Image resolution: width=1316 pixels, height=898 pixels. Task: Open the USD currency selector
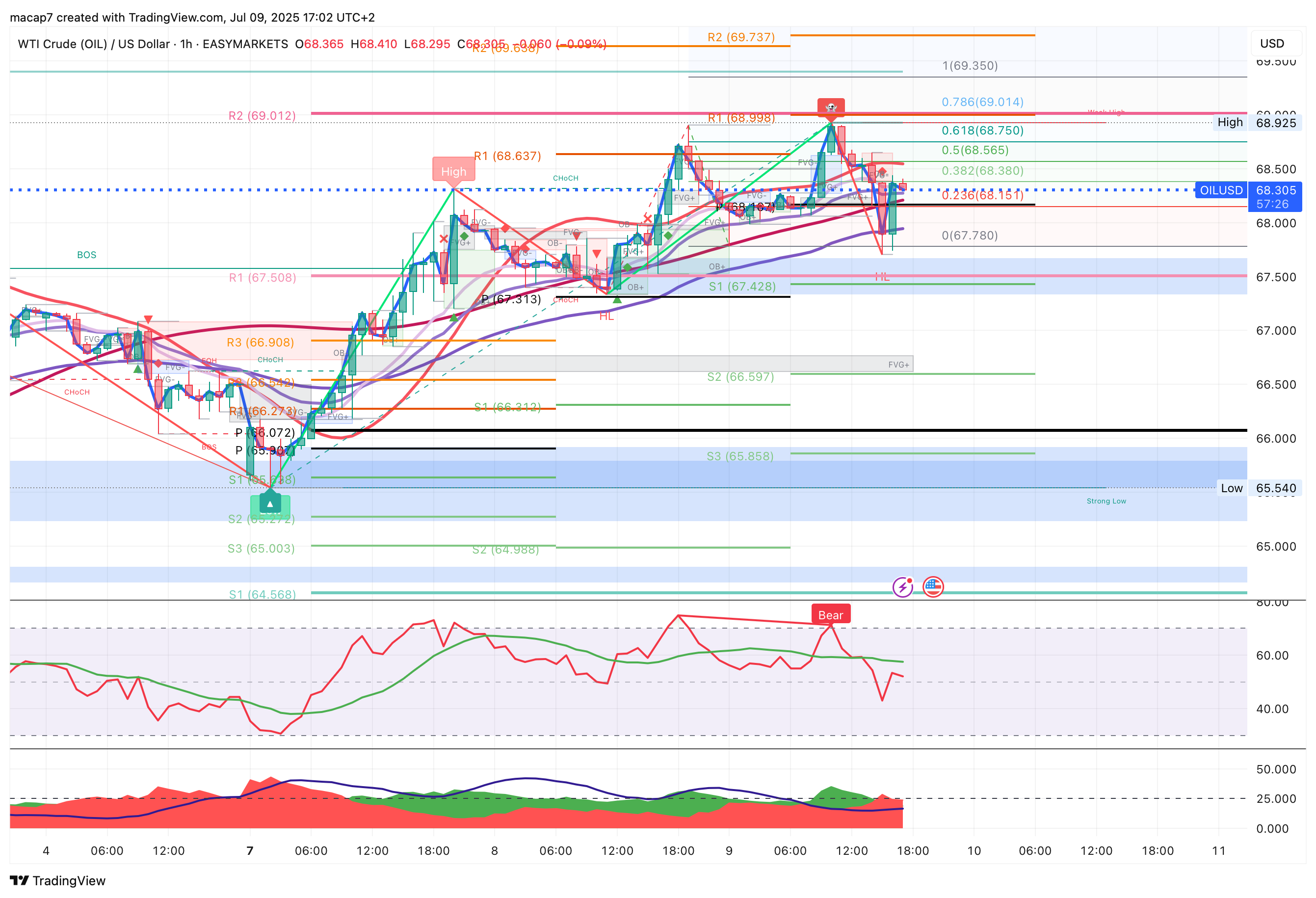[x=1272, y=44]
